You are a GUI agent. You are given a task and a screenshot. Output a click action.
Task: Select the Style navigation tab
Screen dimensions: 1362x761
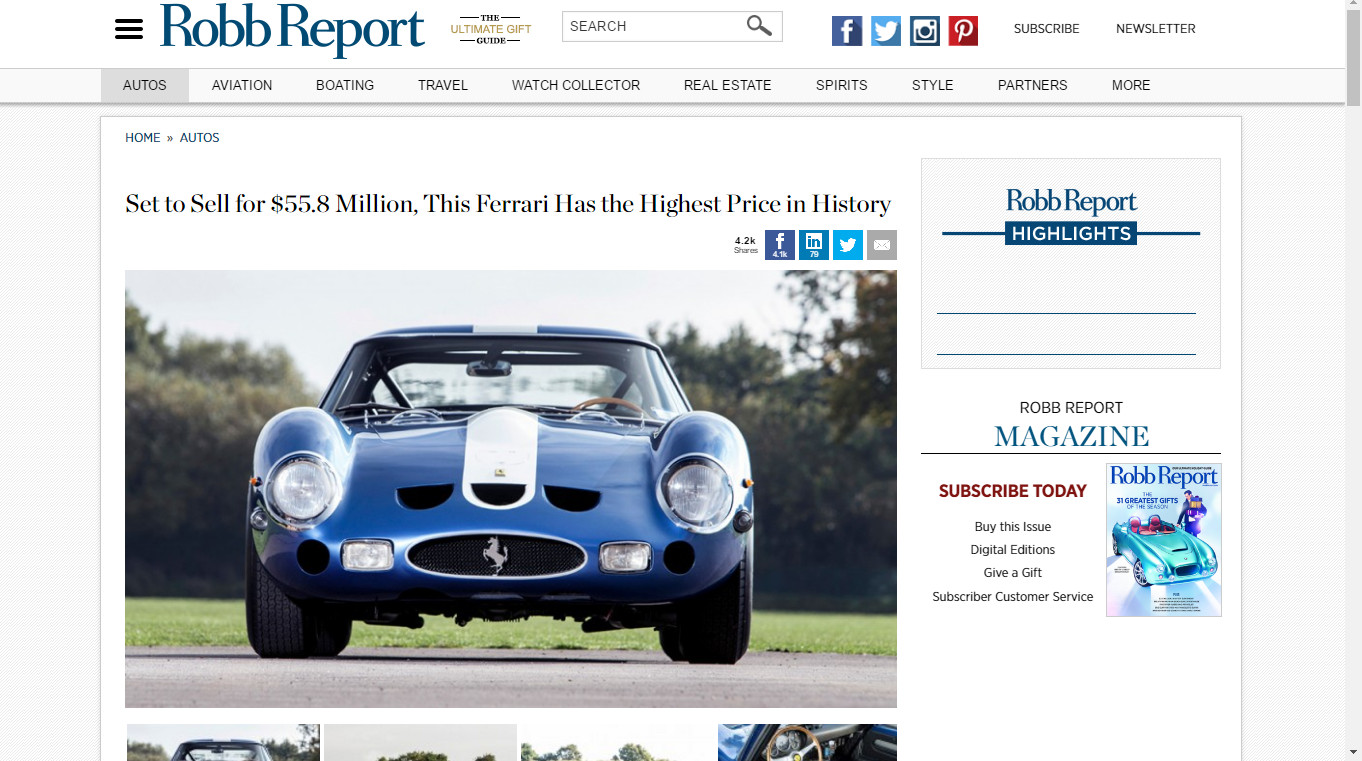coord(933,85)
